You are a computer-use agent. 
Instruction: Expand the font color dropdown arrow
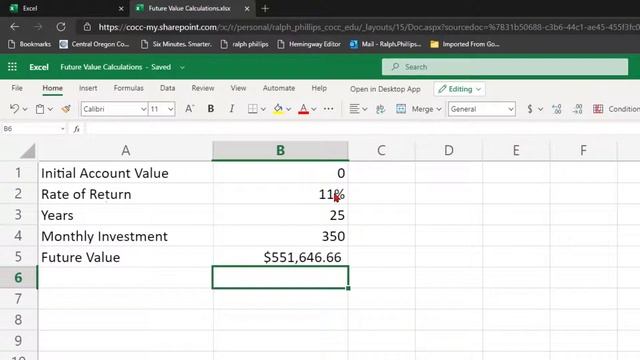(x=314, y=109)
